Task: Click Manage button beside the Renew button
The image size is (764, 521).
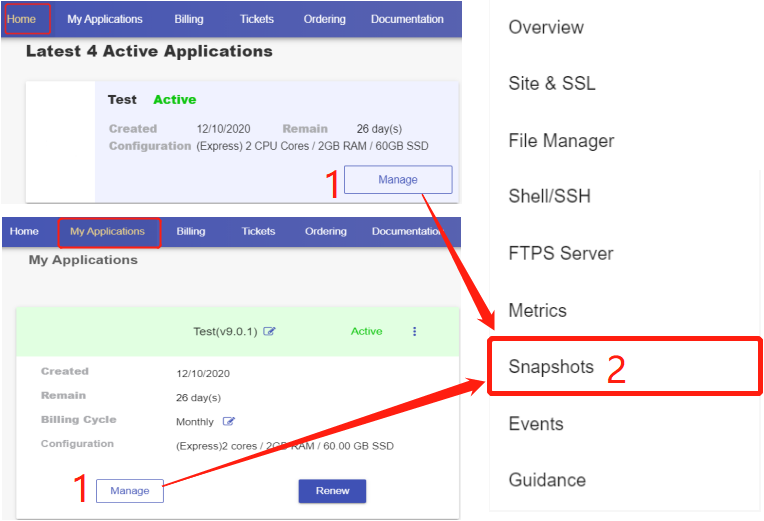Action: tap(129, 491)
